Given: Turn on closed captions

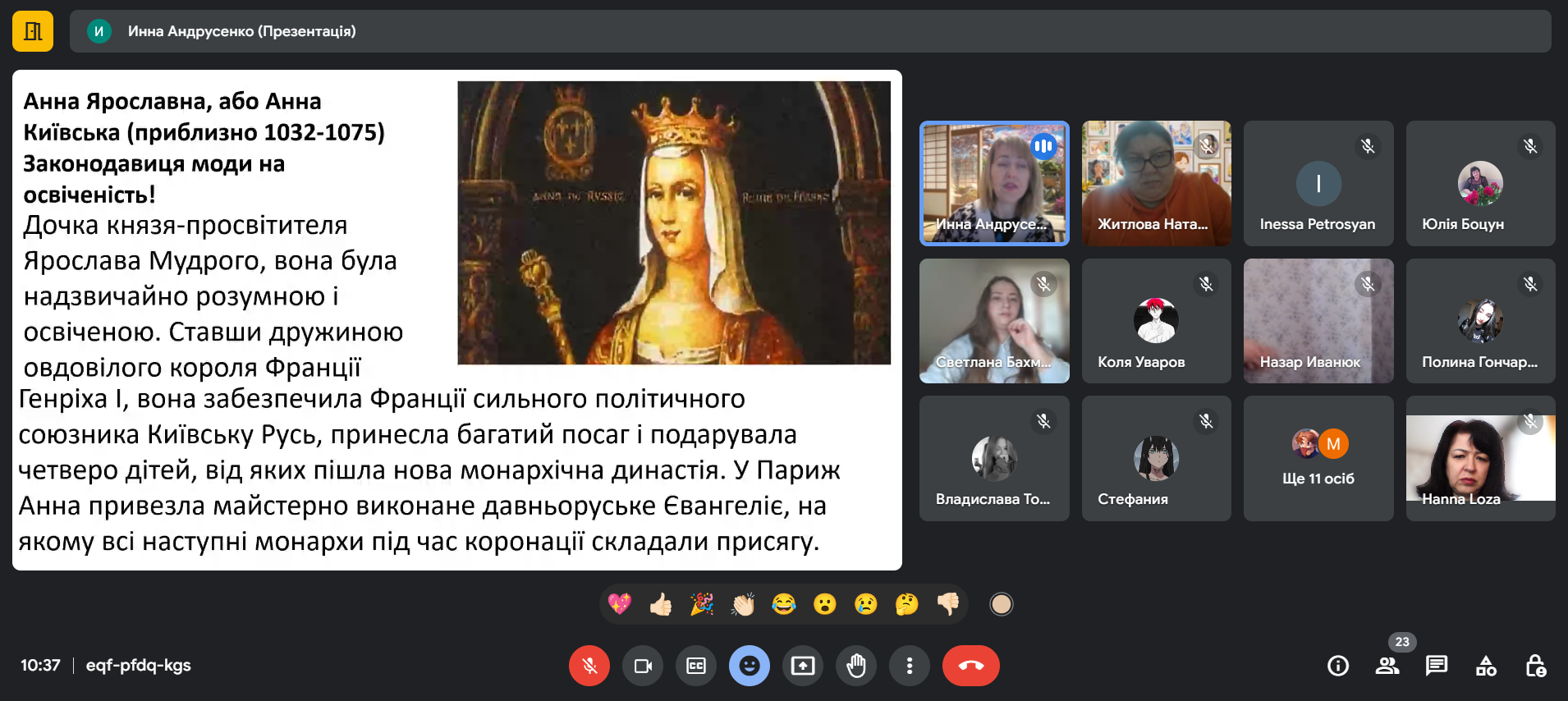Looking at the screenshot, I should tap(696, 666).
